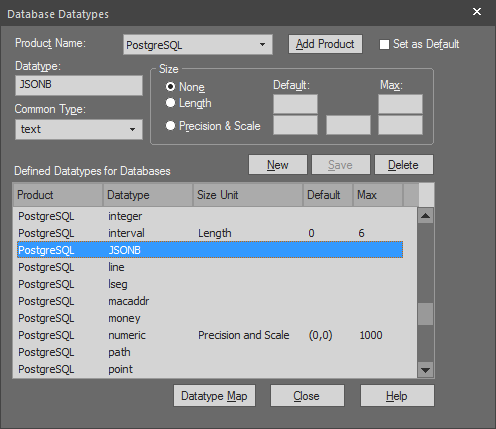Screen dimensions: 496x429
Task: Select the money datatype row
Action: (210, 318)
